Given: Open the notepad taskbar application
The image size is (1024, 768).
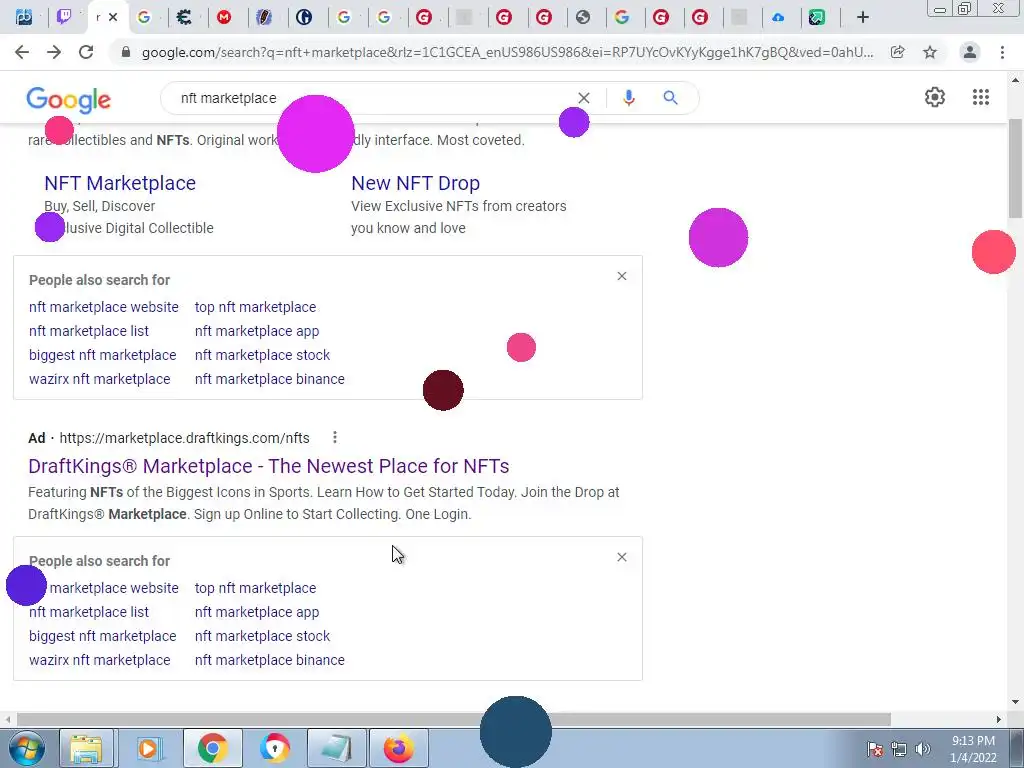Looking at the screenshot, I should 337,748.
